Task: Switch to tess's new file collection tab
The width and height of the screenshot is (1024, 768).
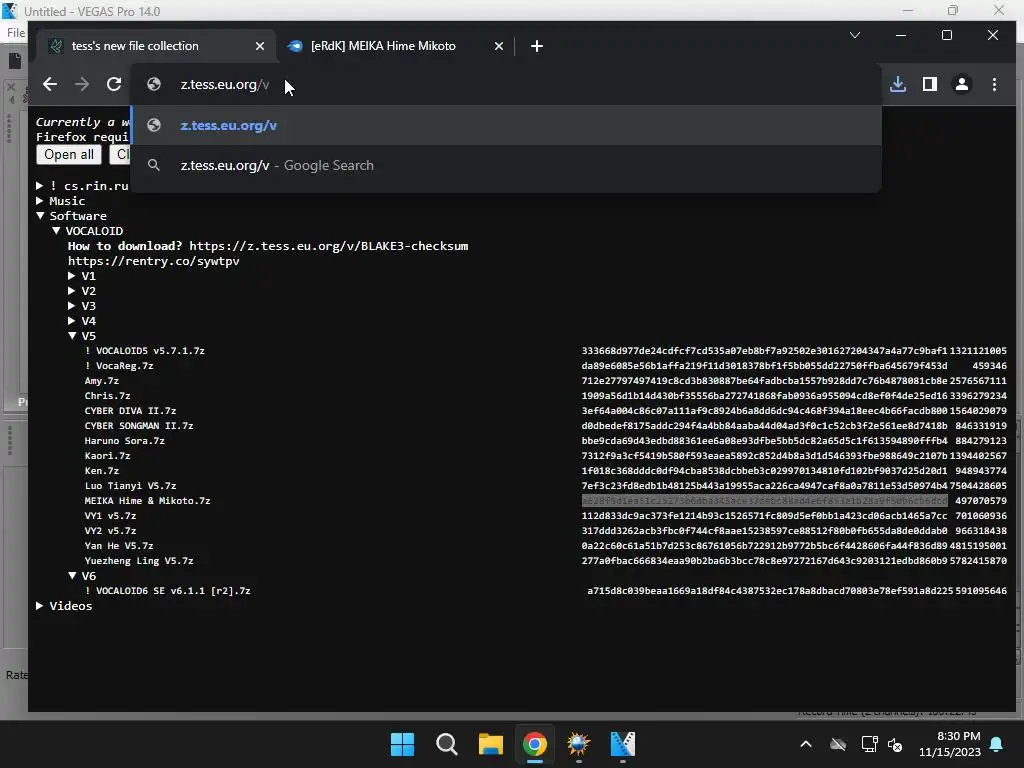Action: point(157,46)
